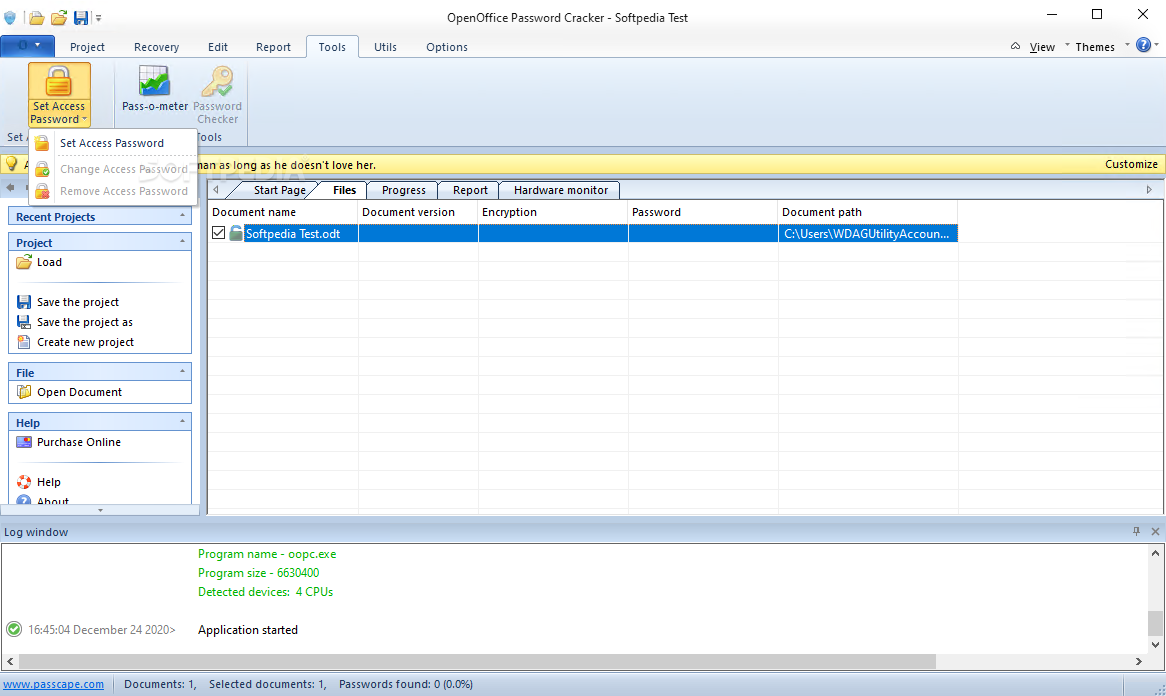This screenshot has width=1166, height=696.
Task: Open the Recovery ribbon tab
Action: point(156,47)
